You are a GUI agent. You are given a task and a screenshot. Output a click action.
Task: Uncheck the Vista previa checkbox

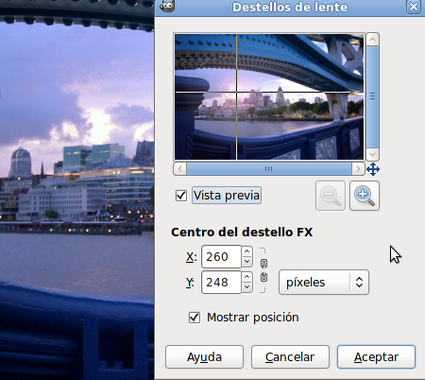click(x=181, y=195)
